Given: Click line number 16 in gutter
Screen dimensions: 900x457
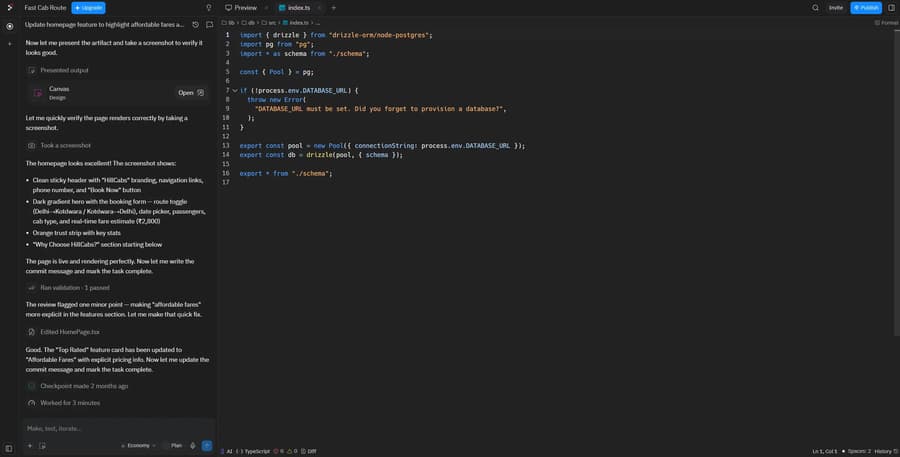Looking at the screenshot, I should [226, 173].
